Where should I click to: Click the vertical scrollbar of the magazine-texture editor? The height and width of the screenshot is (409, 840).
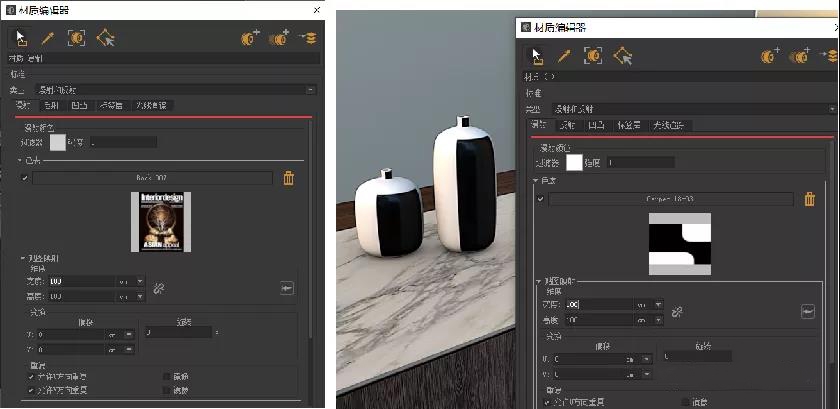(309, 228)
